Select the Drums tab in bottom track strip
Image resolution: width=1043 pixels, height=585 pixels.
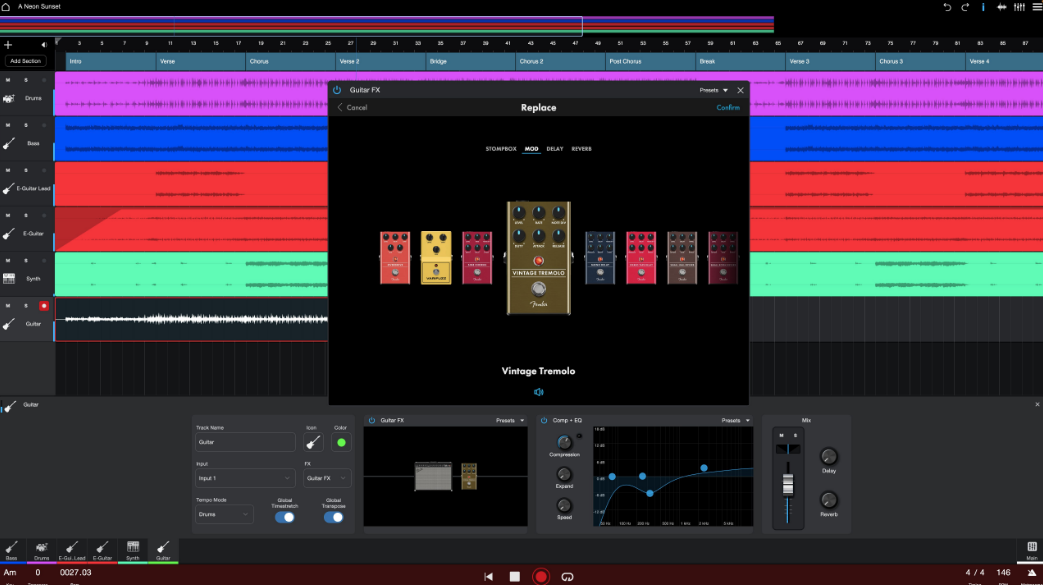pos(41,550)
